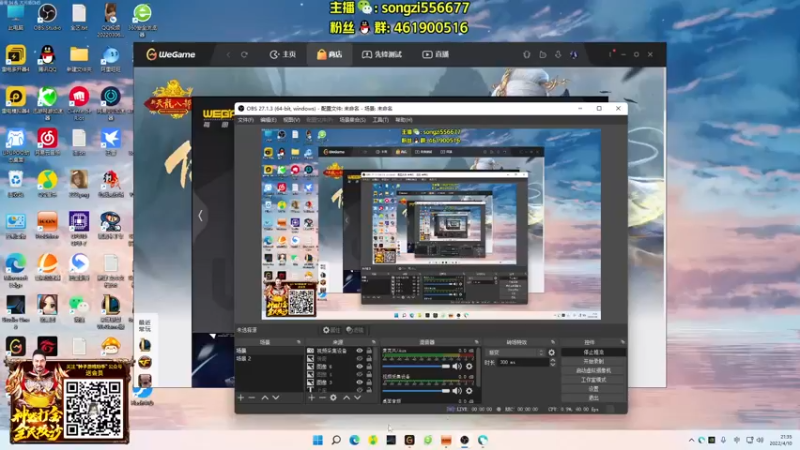Click the 开始录制 button in OBS controls
Screen dimensions: 800x450
pyautogui.click(x=593, y=361)
